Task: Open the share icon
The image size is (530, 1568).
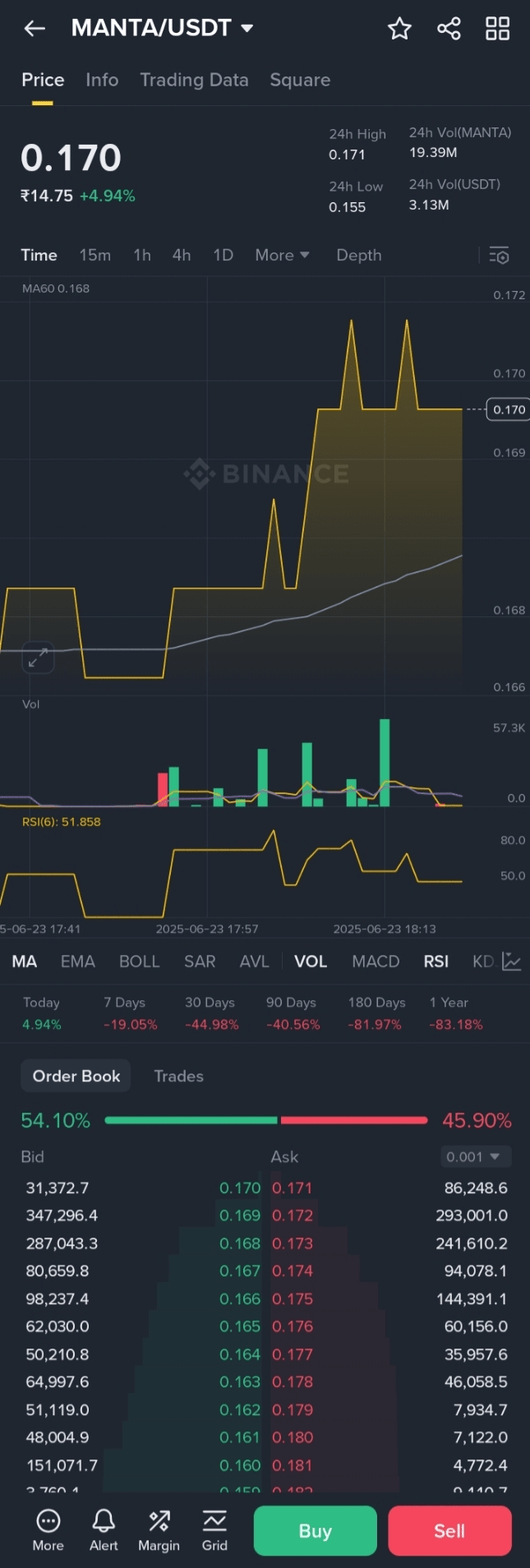Action: tap(449, 29)
